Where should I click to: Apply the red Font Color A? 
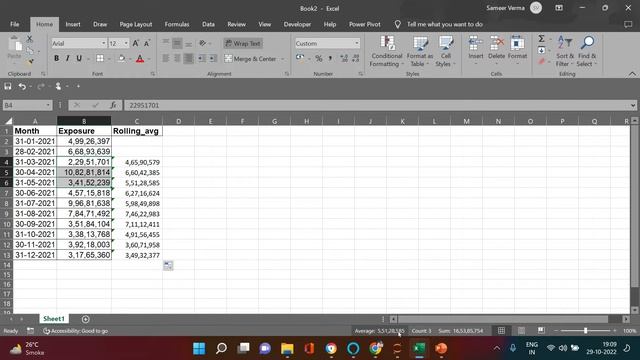(x=140, y=59)
